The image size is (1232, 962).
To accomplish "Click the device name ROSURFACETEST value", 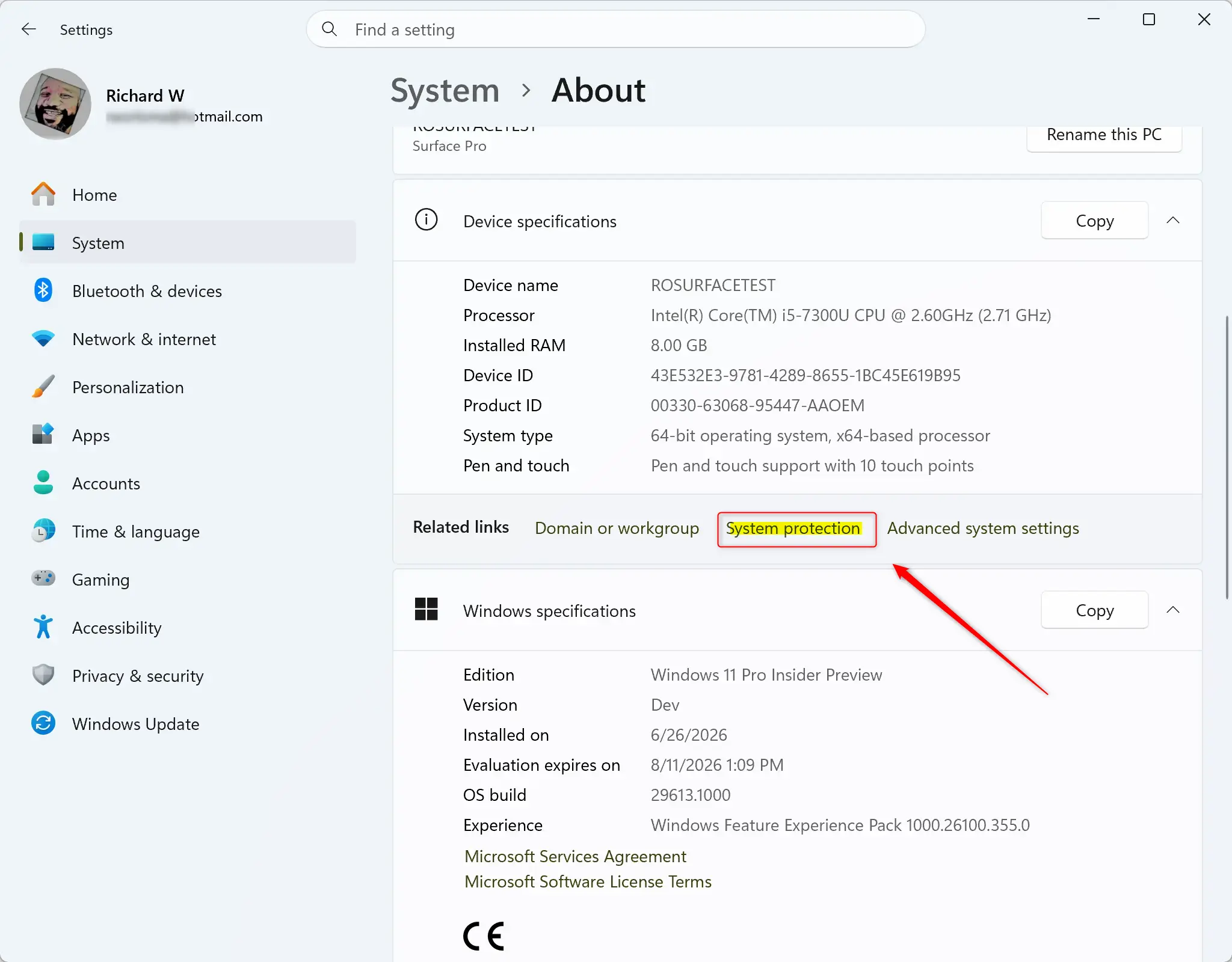I will pos(713,285).
